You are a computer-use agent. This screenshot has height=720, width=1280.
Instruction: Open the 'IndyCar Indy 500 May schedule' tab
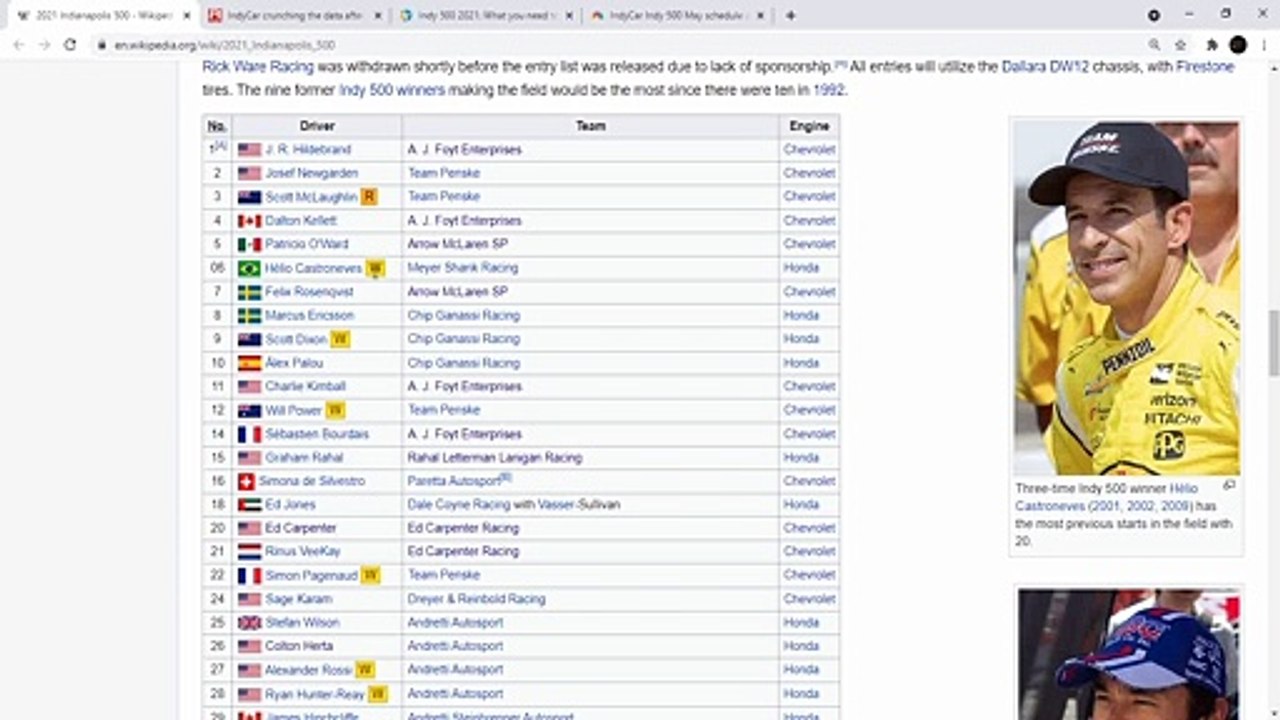[676, 16]
